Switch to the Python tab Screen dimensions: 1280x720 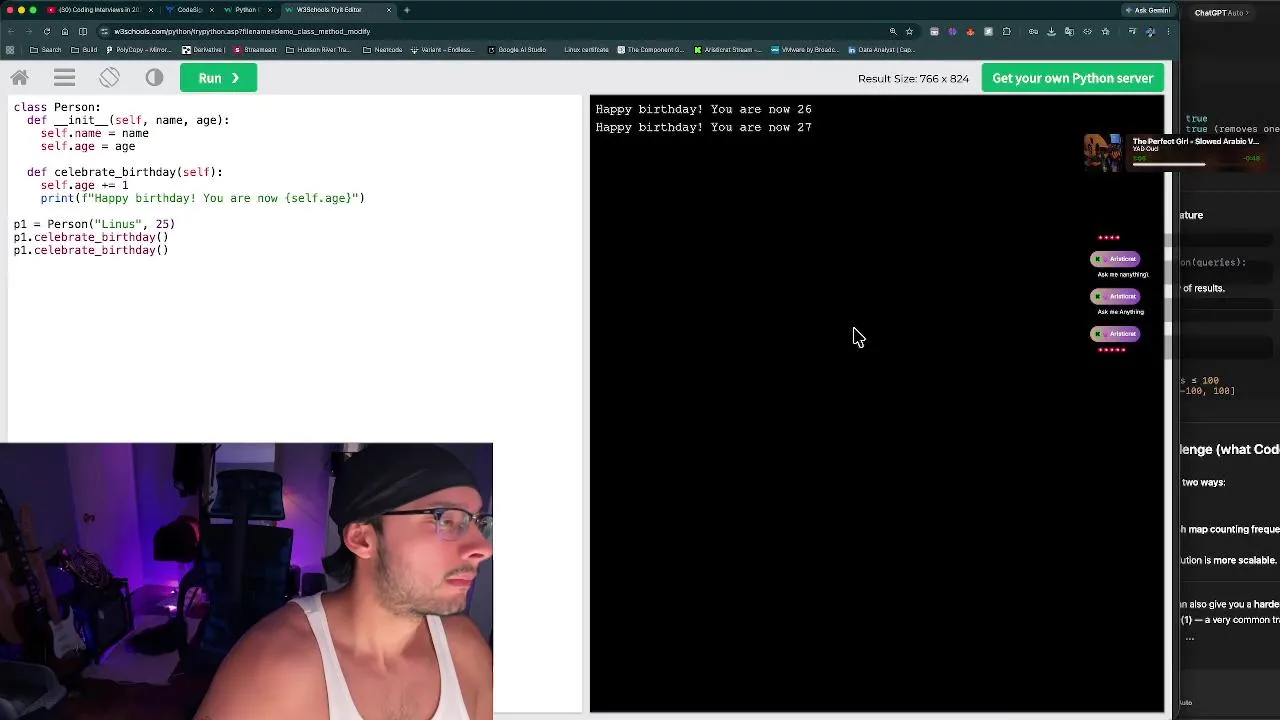(246, 10)
